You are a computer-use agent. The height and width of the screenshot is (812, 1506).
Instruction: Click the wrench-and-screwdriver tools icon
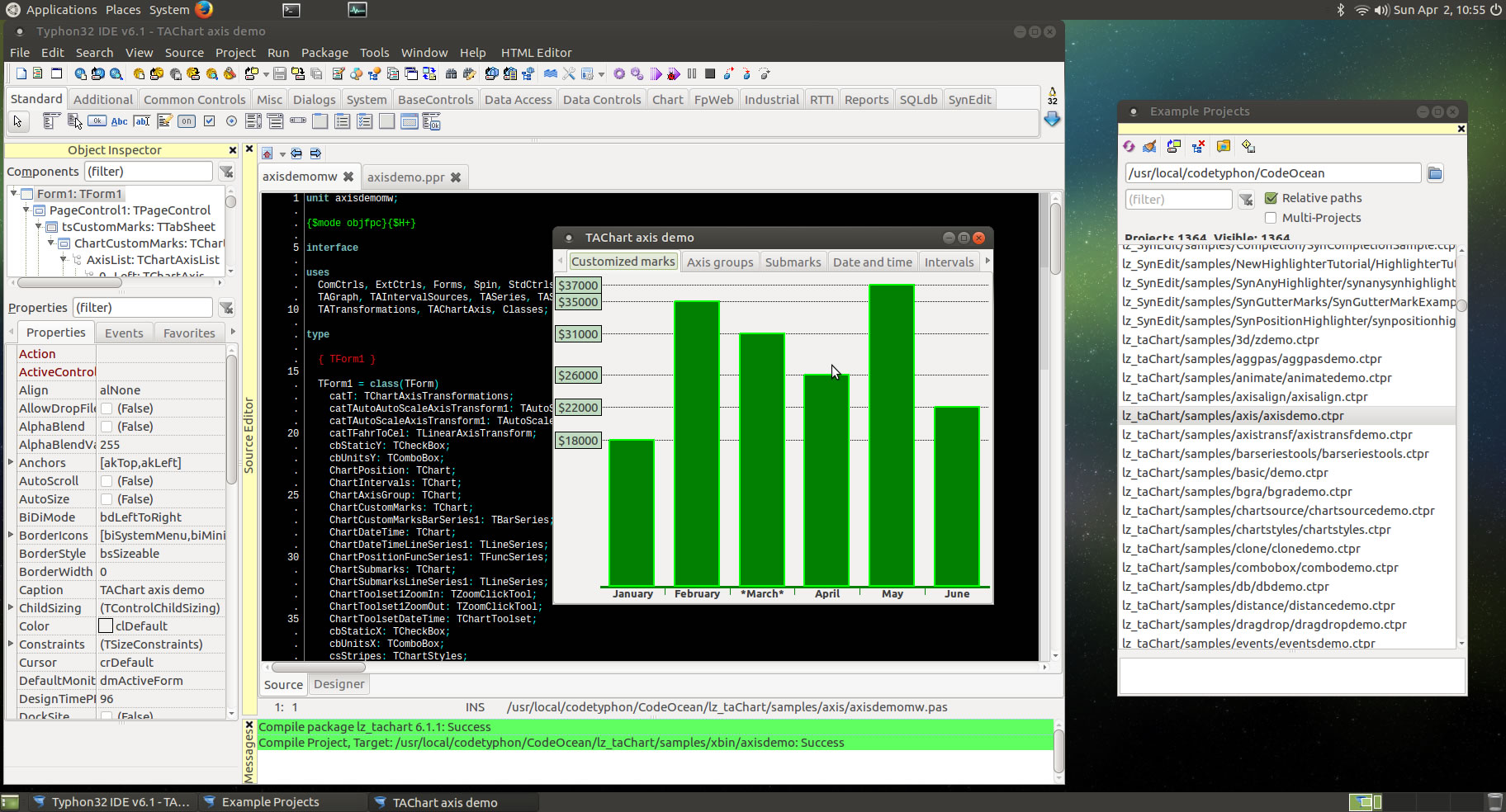(568, 74)
